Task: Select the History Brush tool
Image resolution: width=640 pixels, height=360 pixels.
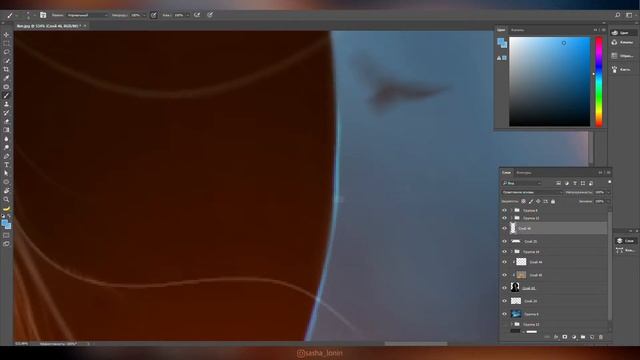Action: tap(6, 113)
